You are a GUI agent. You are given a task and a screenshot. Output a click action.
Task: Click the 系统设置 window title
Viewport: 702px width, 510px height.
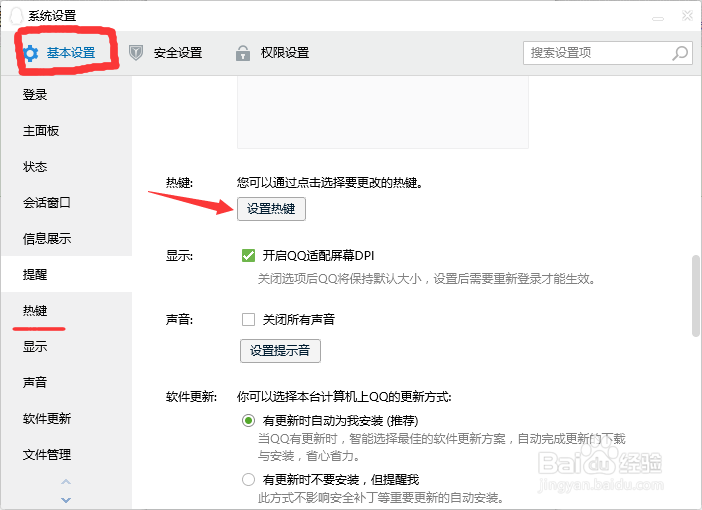(x=52, y=16)
